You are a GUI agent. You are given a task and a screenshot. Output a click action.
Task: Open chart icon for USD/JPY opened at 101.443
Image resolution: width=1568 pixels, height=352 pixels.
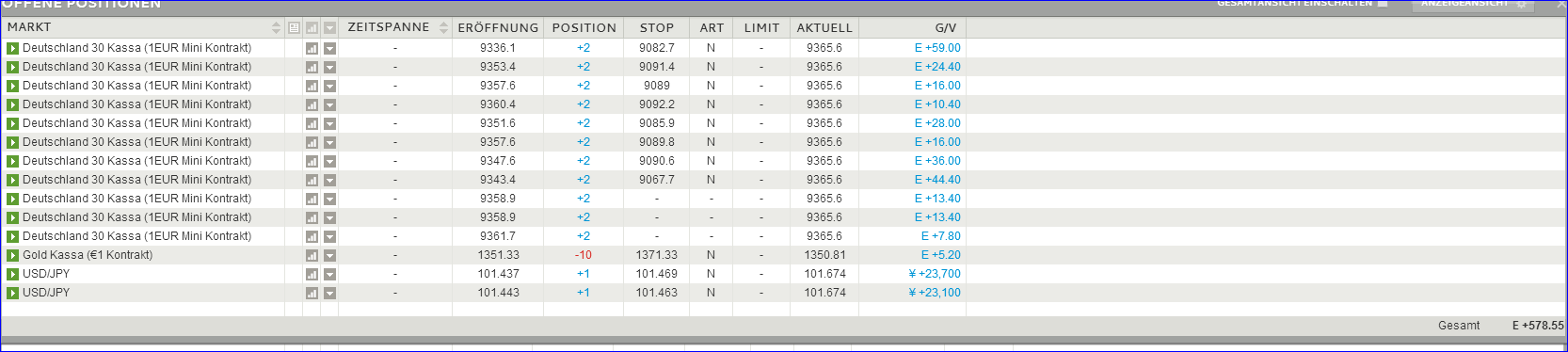coord(312,293)
